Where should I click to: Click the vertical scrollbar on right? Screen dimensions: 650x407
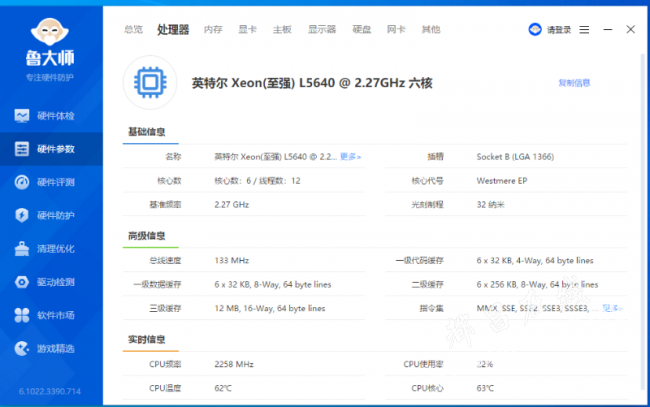643,220
